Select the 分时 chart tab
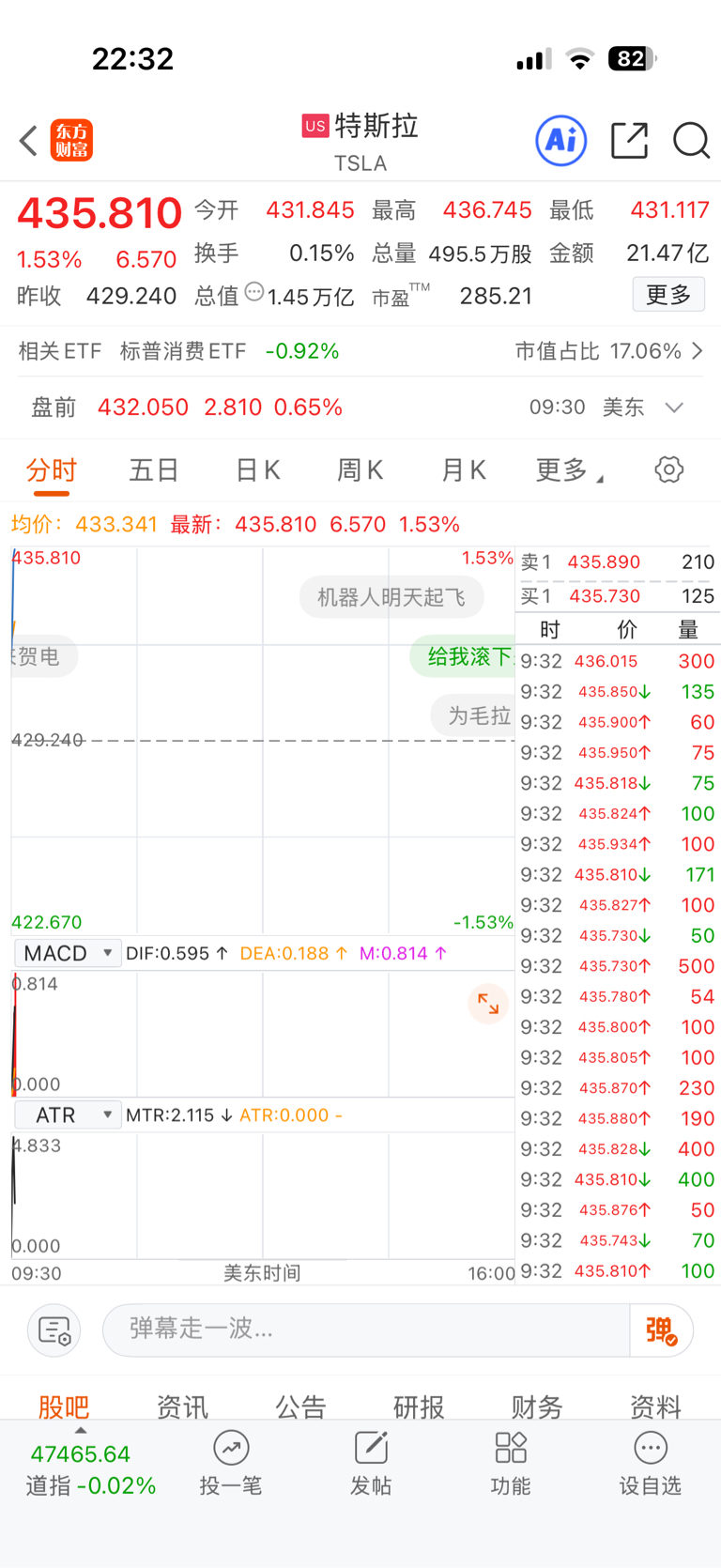 (x=52, y=469)
